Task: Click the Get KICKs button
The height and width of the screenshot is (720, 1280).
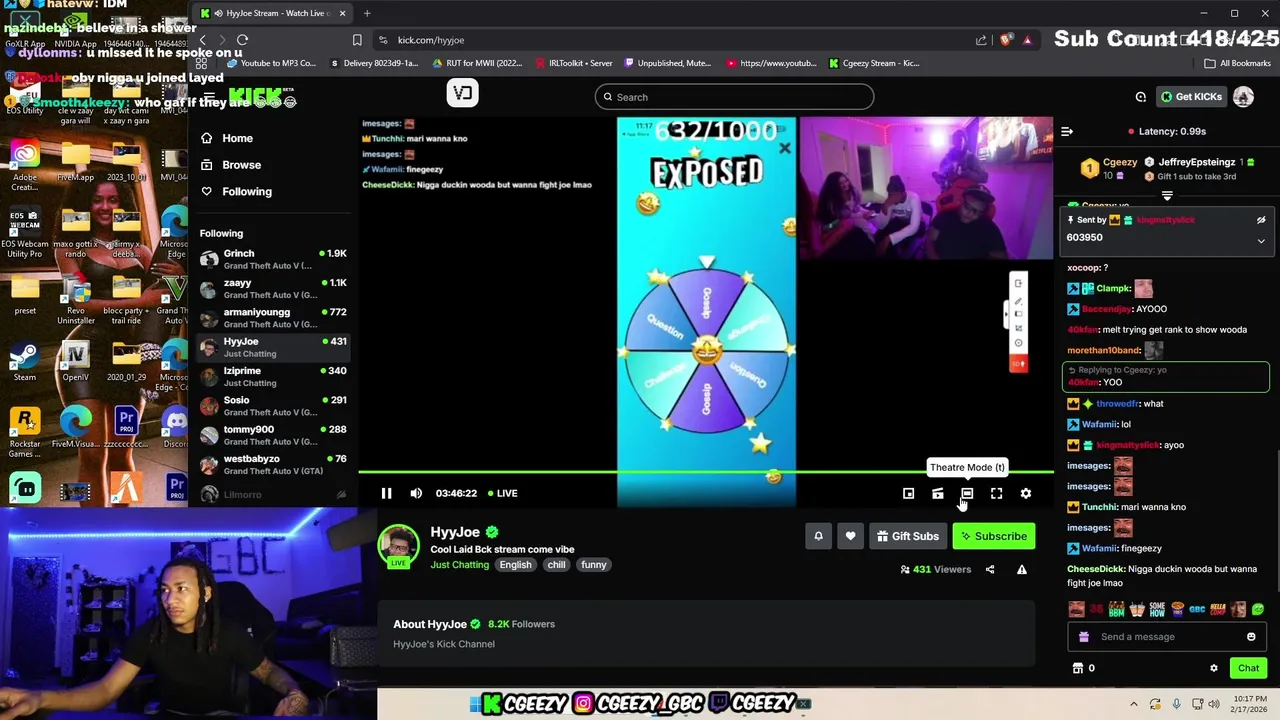Action: (1190, 97)
